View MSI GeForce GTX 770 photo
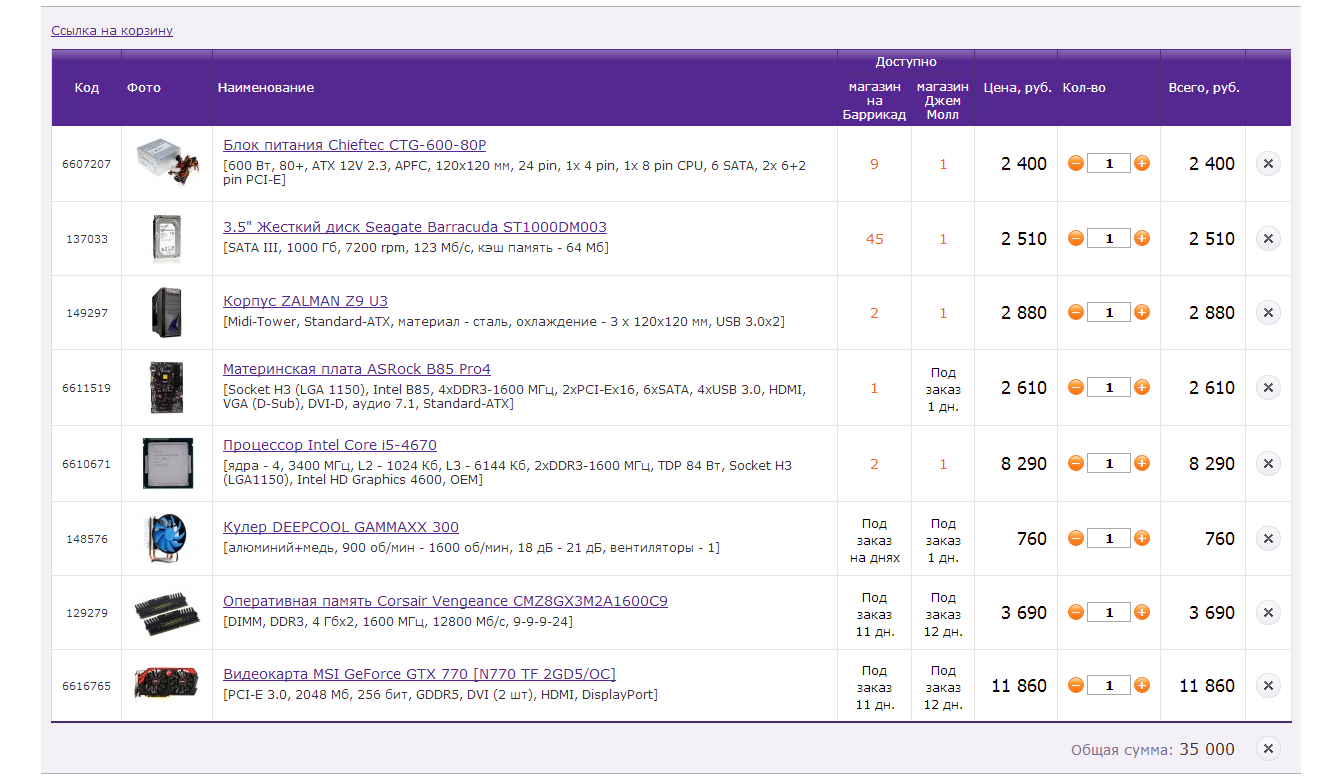The image size is (1333, 781). tap(167, 685)
